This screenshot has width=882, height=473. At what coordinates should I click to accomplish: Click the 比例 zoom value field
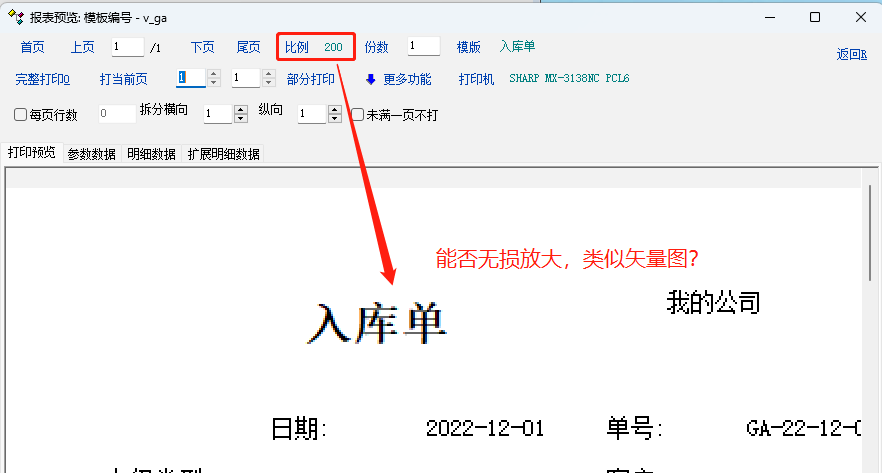pos(333,47)
